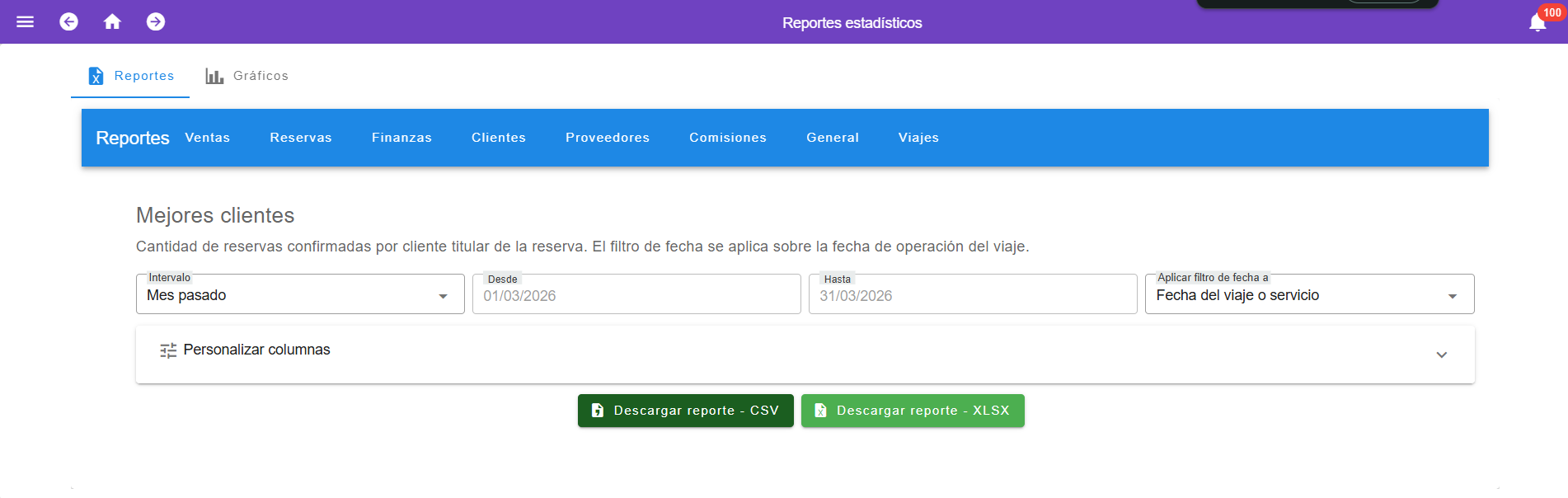Open the Finanzas reports menu

tap(401, 138)
